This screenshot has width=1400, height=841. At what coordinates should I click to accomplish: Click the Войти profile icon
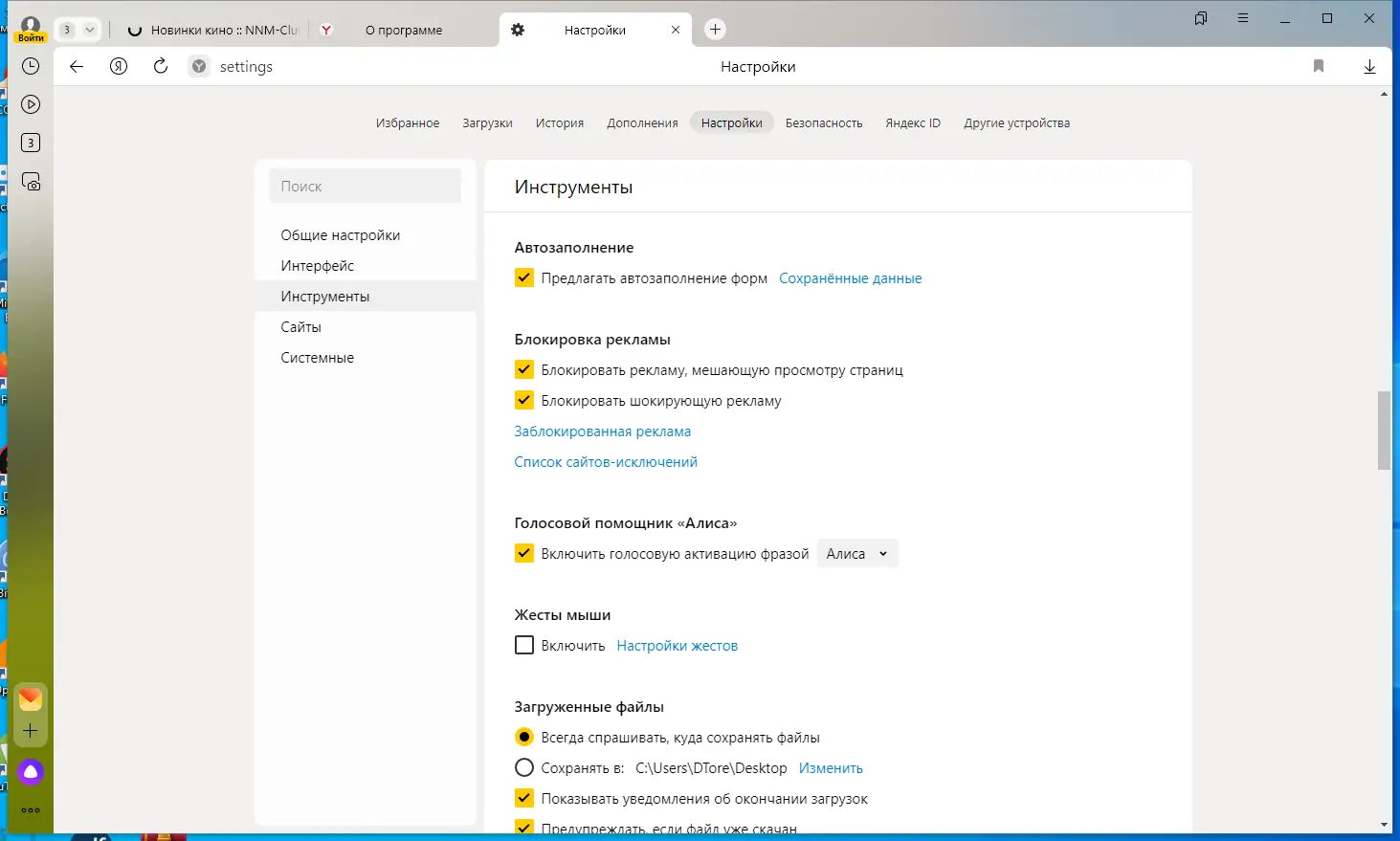click(31, 29)
